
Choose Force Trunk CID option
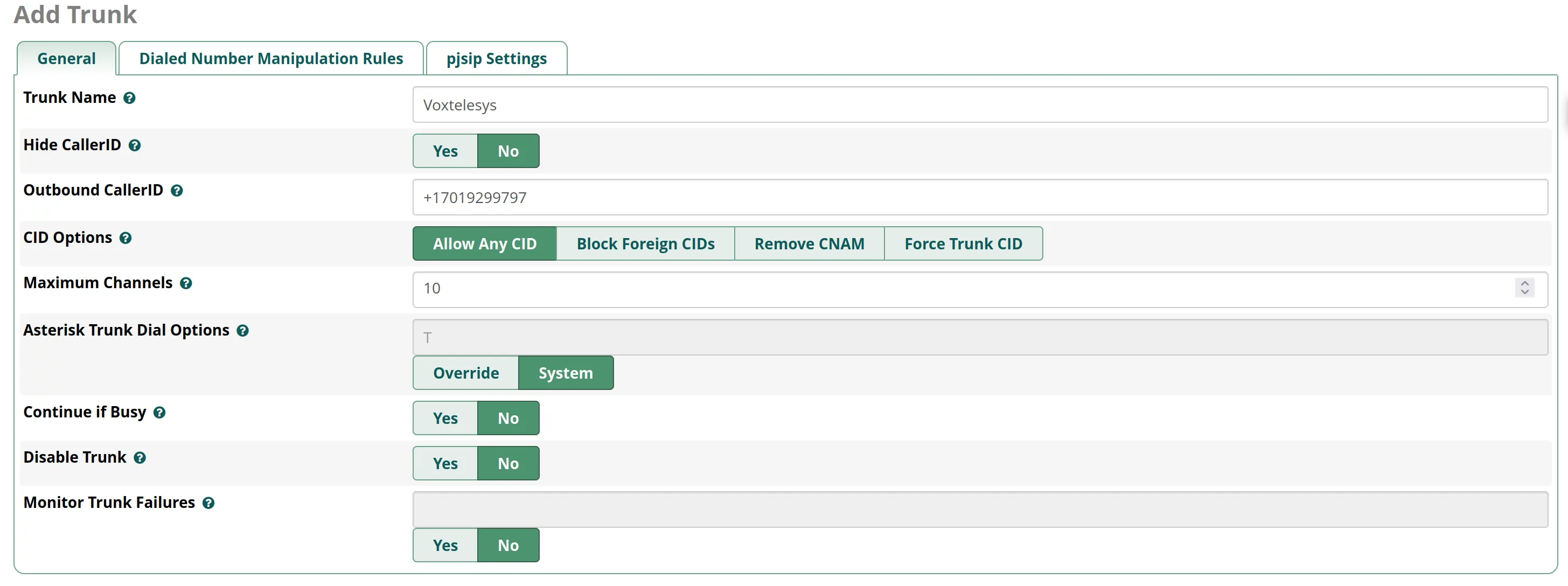(x=963, y=243)
